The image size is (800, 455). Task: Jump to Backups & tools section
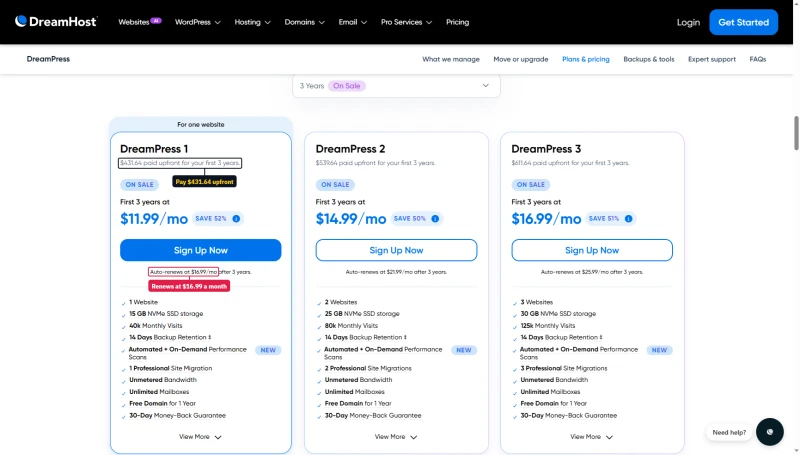coord(648,59)
